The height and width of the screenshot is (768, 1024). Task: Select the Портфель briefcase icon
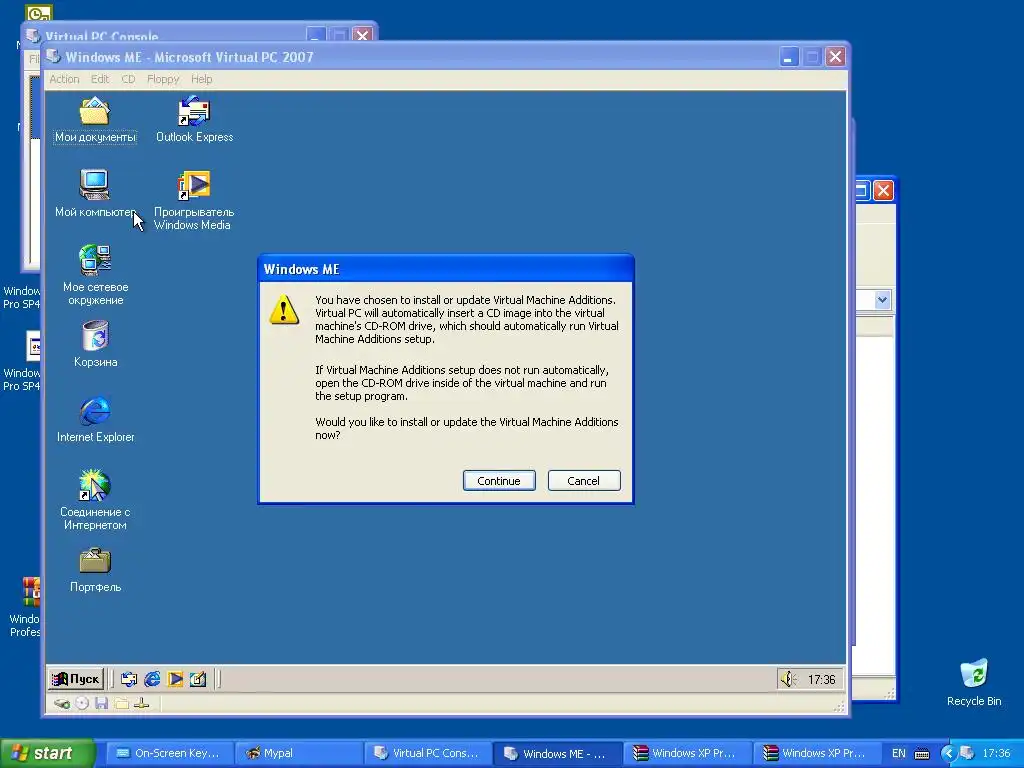[x=95, y=570]
